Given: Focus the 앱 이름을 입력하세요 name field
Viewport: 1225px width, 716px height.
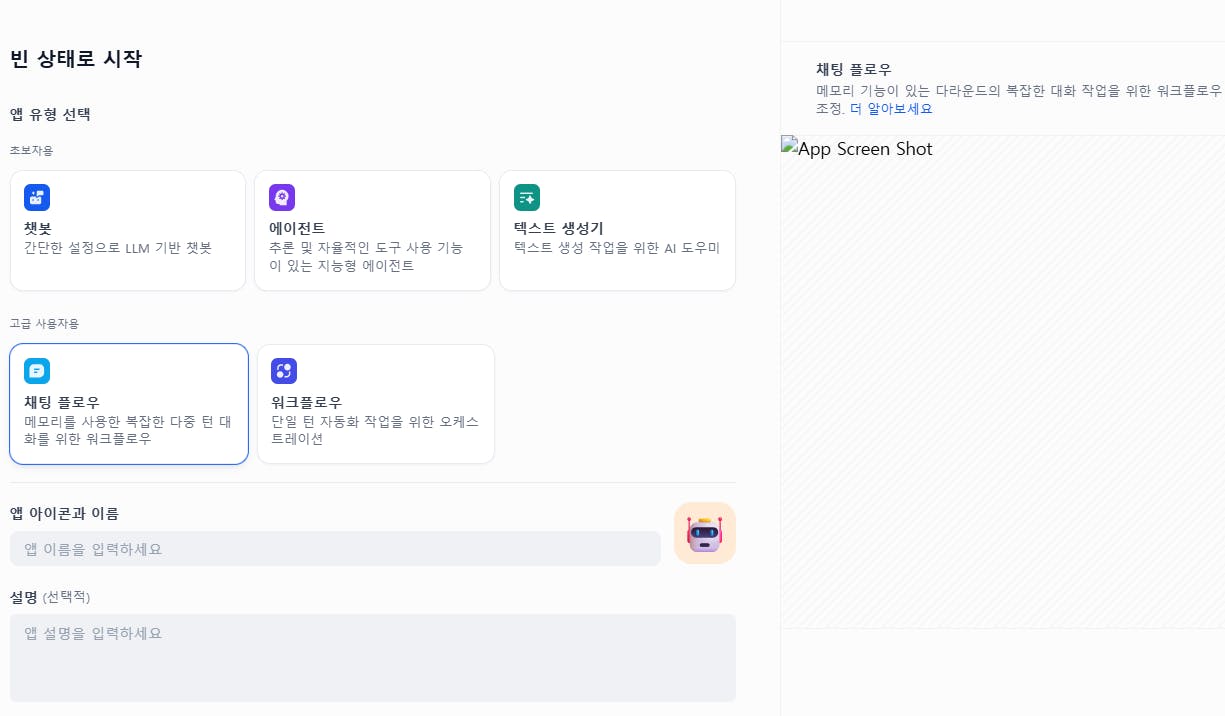Looking at the screenshot, I should [335, 549].
